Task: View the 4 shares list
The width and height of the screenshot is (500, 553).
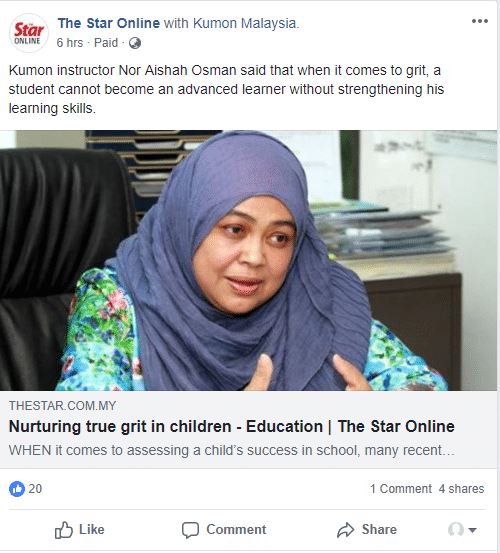Action: coord(461,489)
